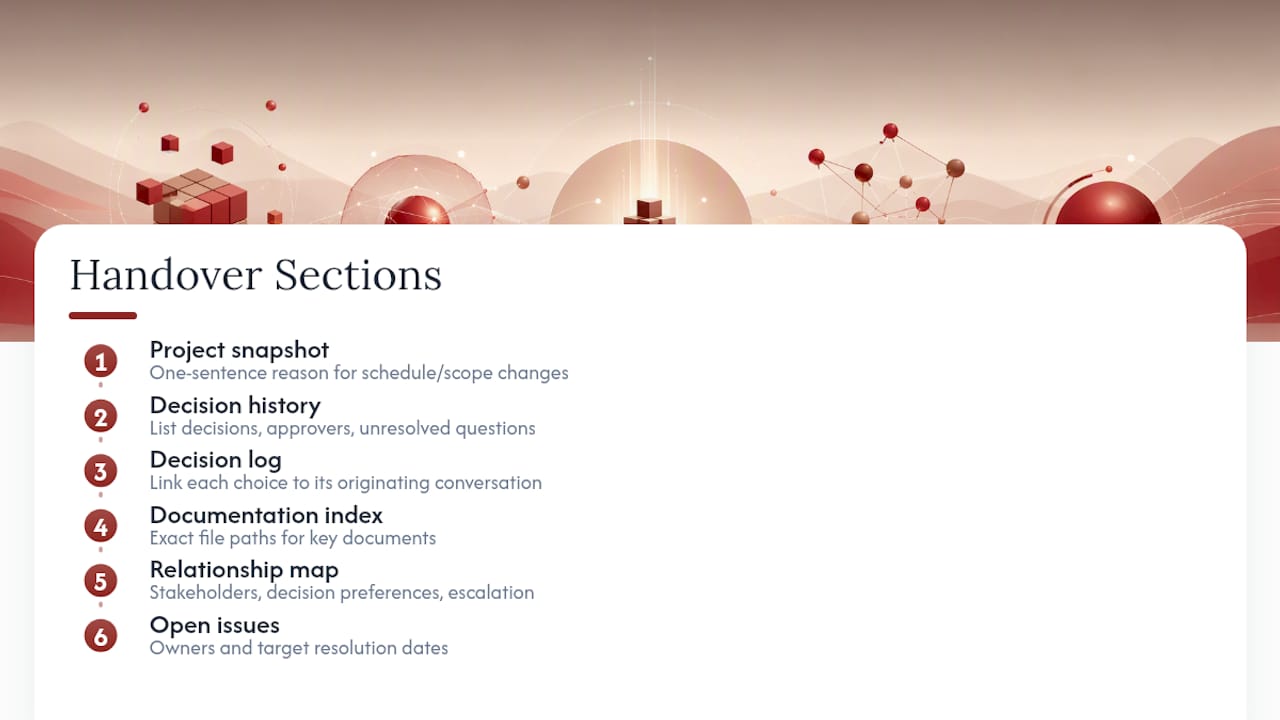Click the number 4 circle badge

pyautogui.click(x=100, y=526)
